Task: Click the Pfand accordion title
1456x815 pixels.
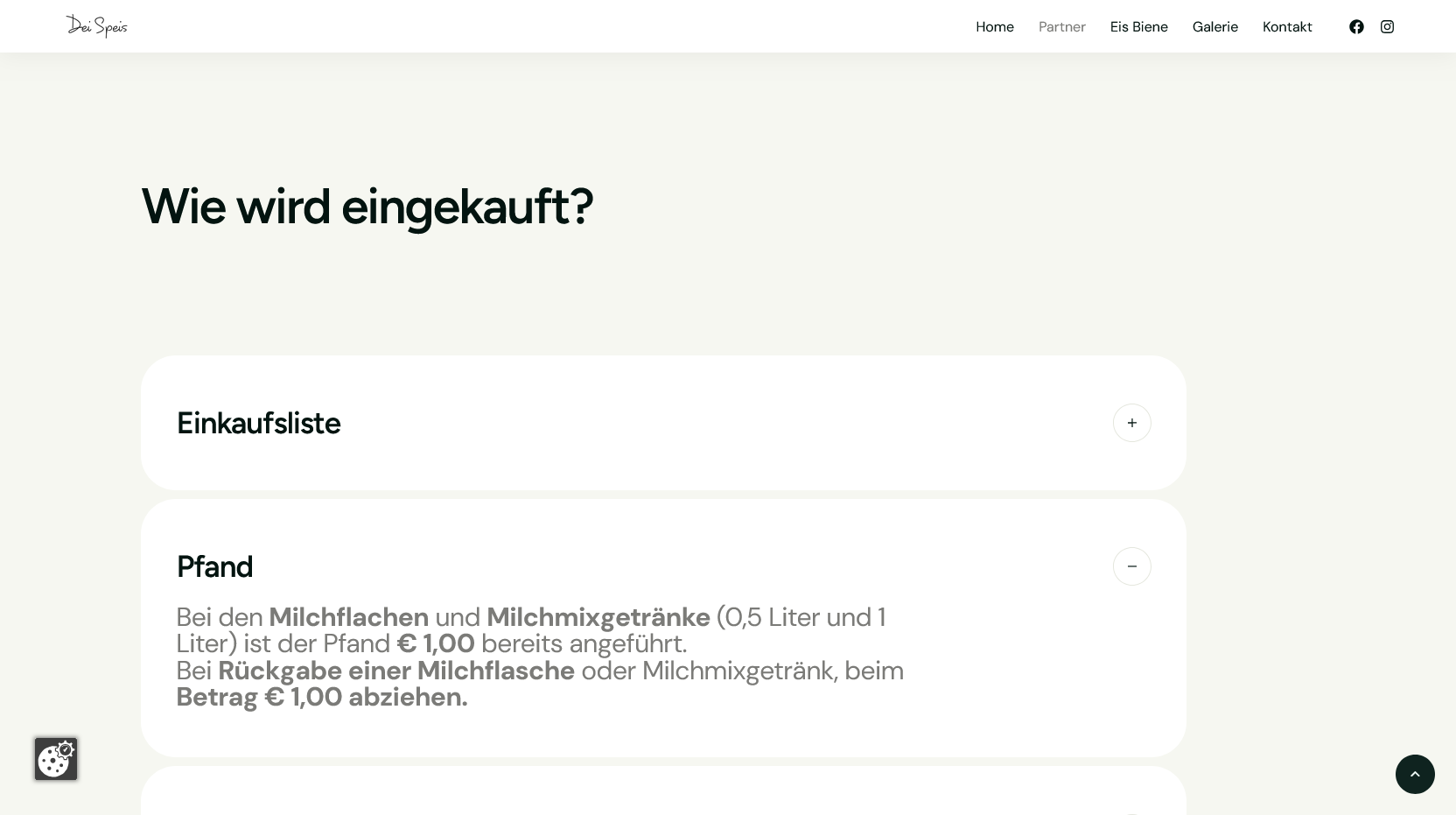Action: (214, 566)
